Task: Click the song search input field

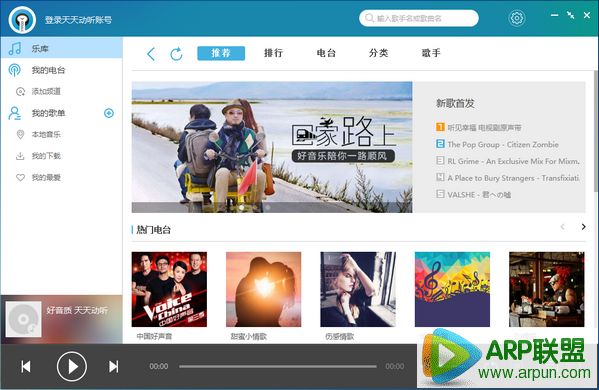Action: [x=419, y=18]
